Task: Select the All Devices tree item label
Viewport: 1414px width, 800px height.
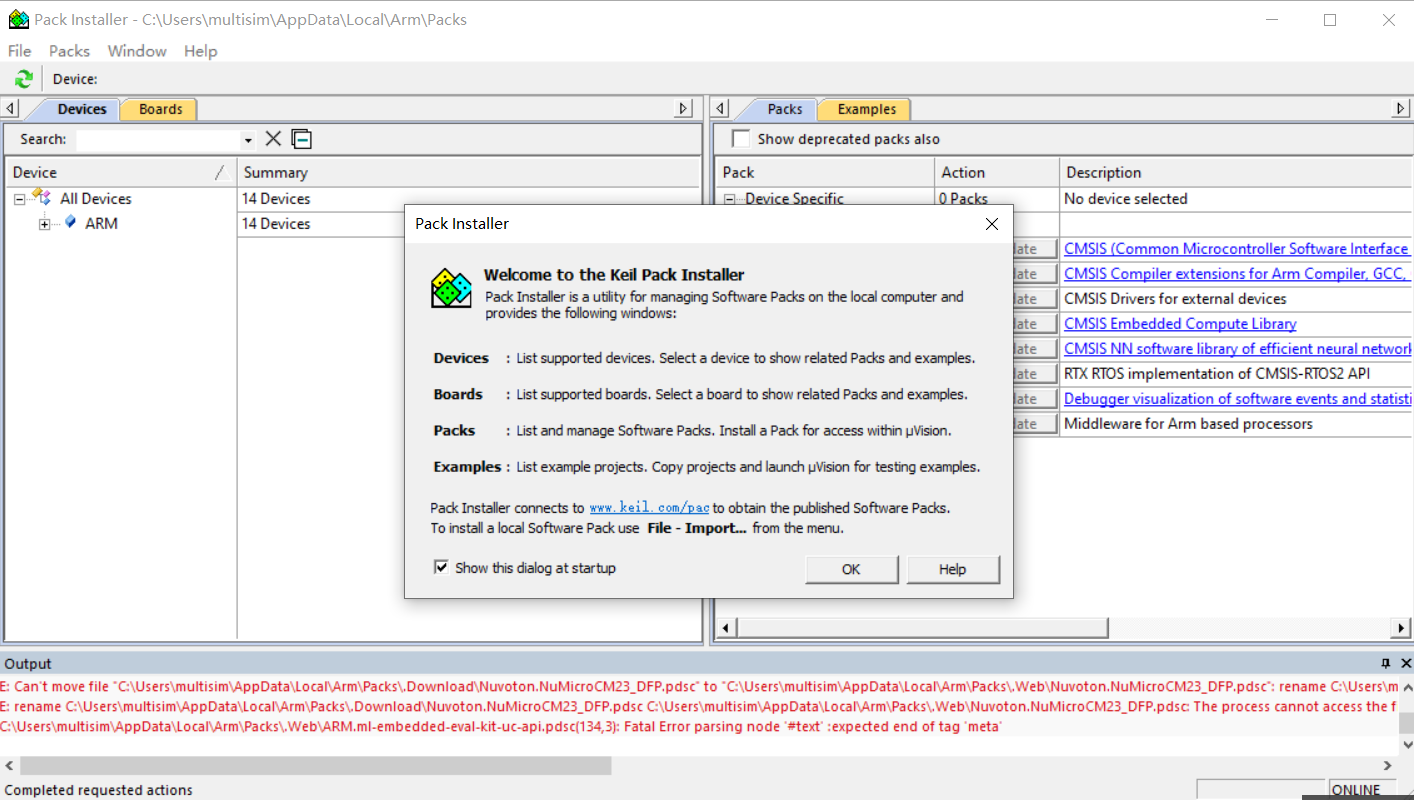Action: (95, 198)
